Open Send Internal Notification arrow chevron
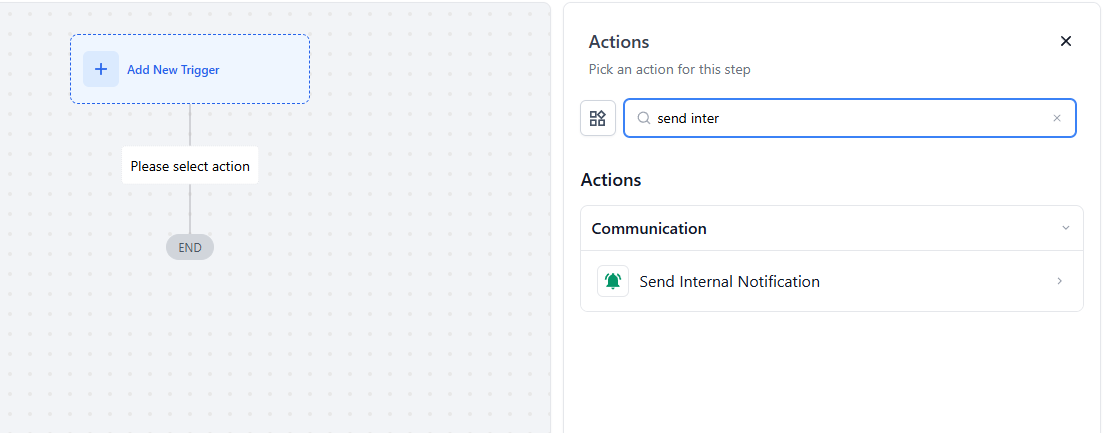The width and height of the screenshot is (1113, 433). pos(1060,281)
